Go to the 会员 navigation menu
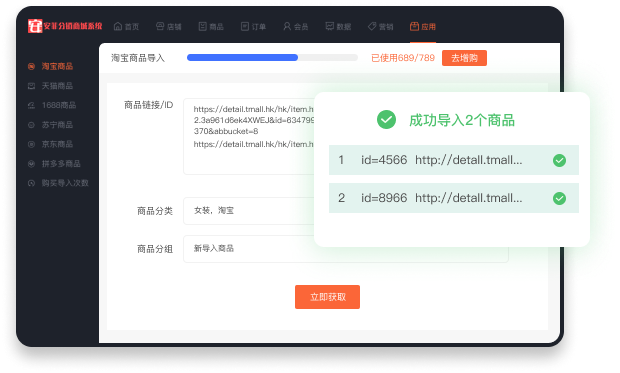The width and height of the screenshot is (620, 373). [295, 27]
